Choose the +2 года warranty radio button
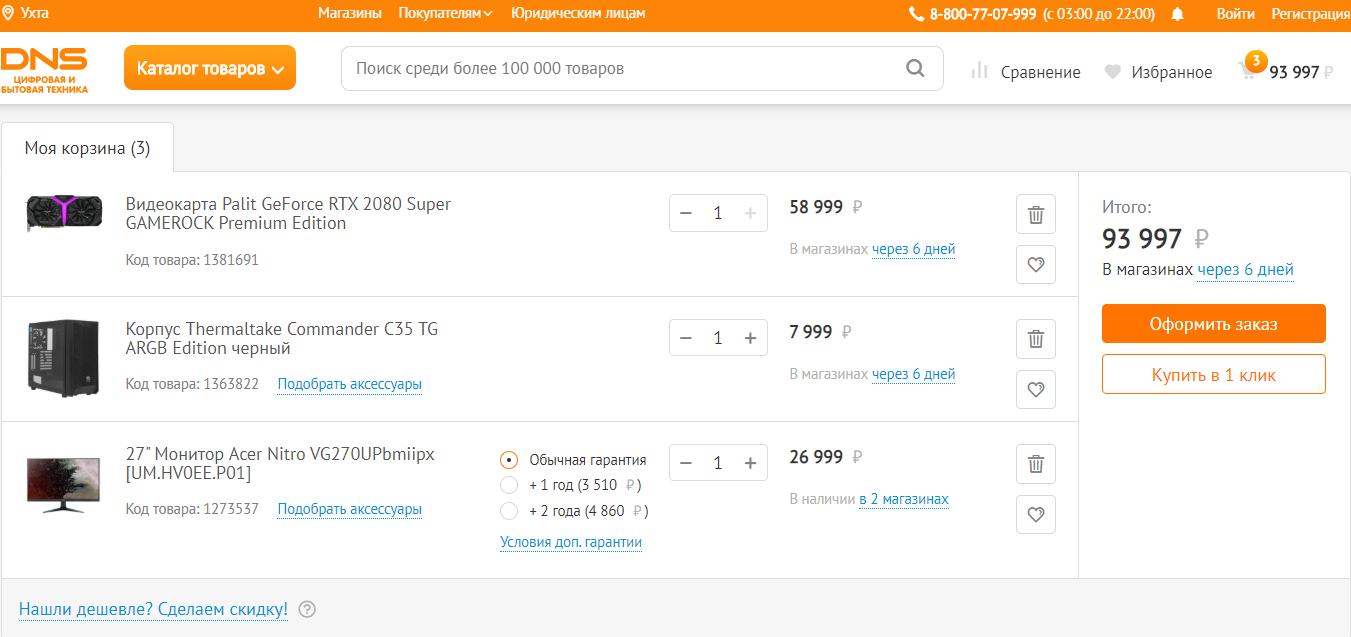Image resolution: width=1351 pixels, height=637 pixels. coord(509,511)
